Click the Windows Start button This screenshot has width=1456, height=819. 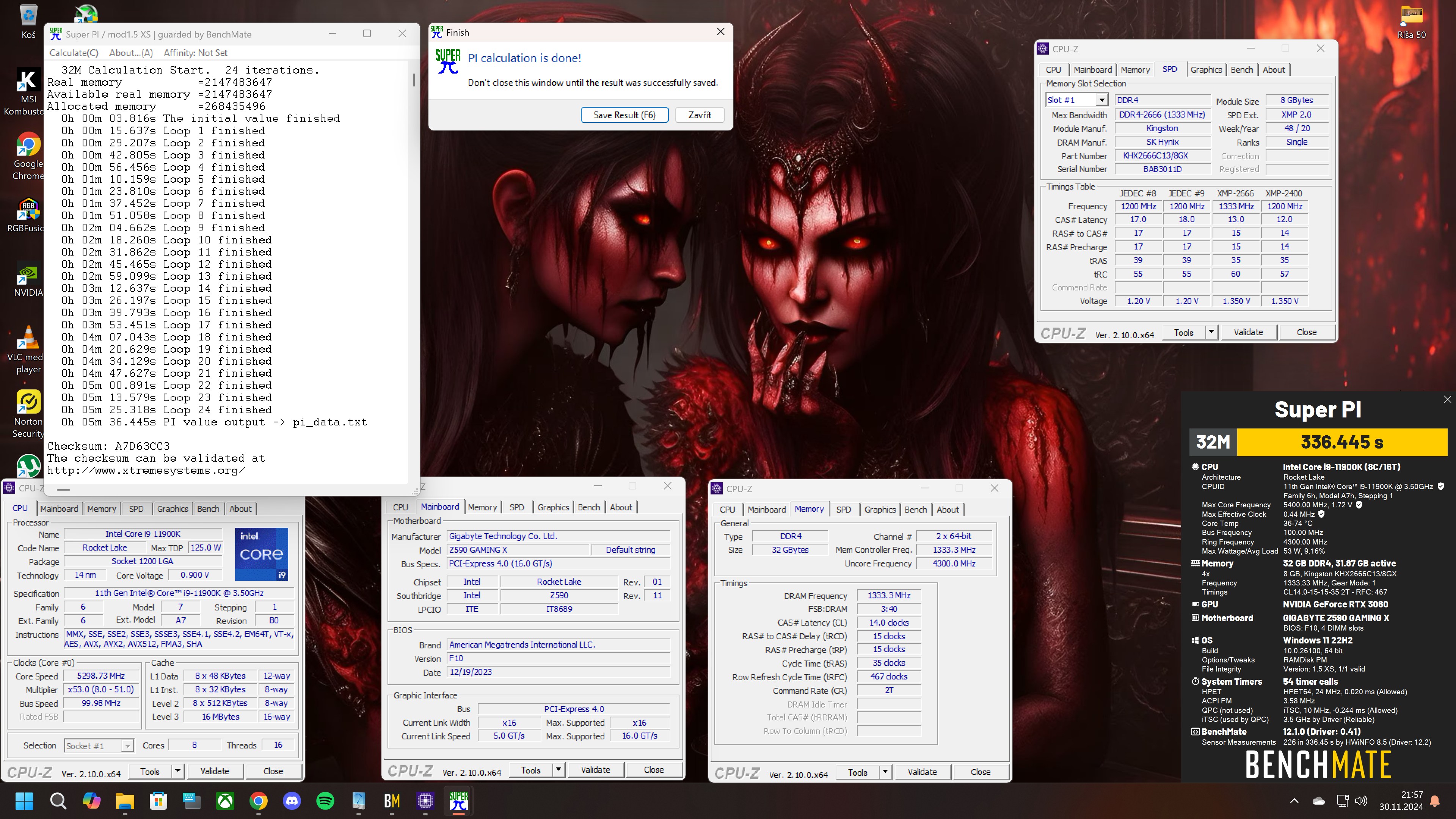pyautogui.click(x=24, y=800)
